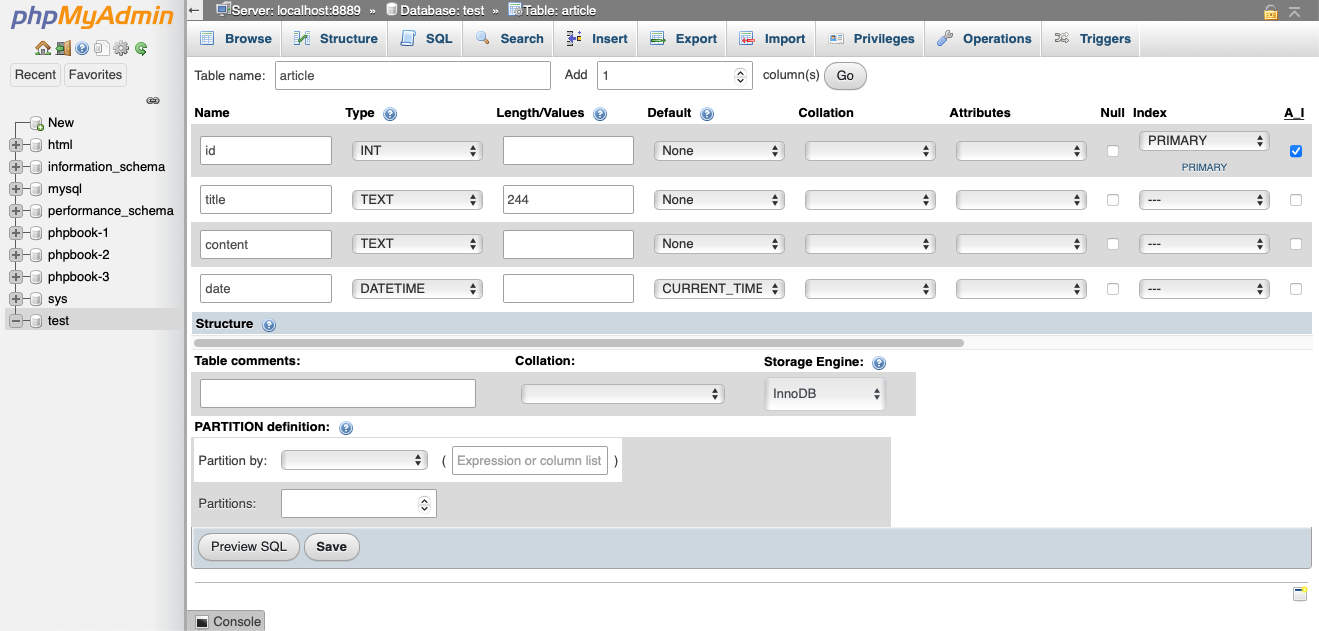Open table-level Collation dropdown
Viewport: 1319px width, 631px height.
click(x=622, y=394)
